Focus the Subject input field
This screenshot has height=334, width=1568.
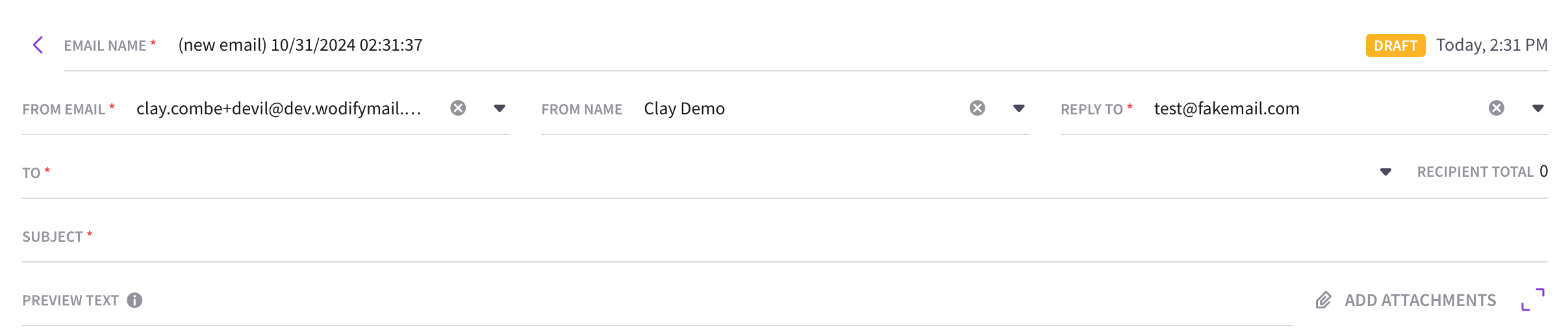coord(818,237)
